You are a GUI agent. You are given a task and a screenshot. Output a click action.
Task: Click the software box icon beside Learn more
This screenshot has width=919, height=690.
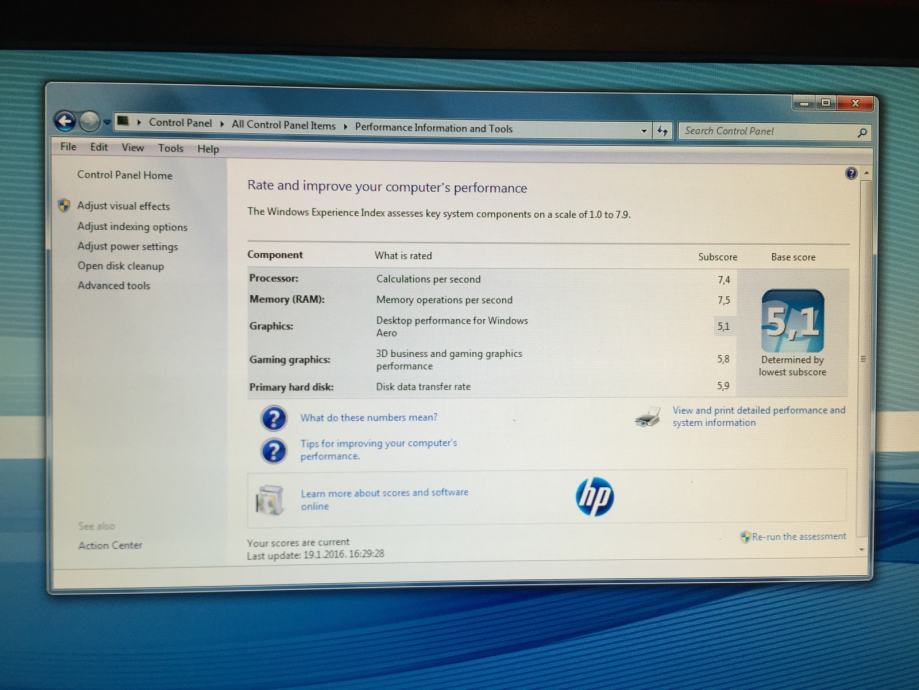coord(270,499)
